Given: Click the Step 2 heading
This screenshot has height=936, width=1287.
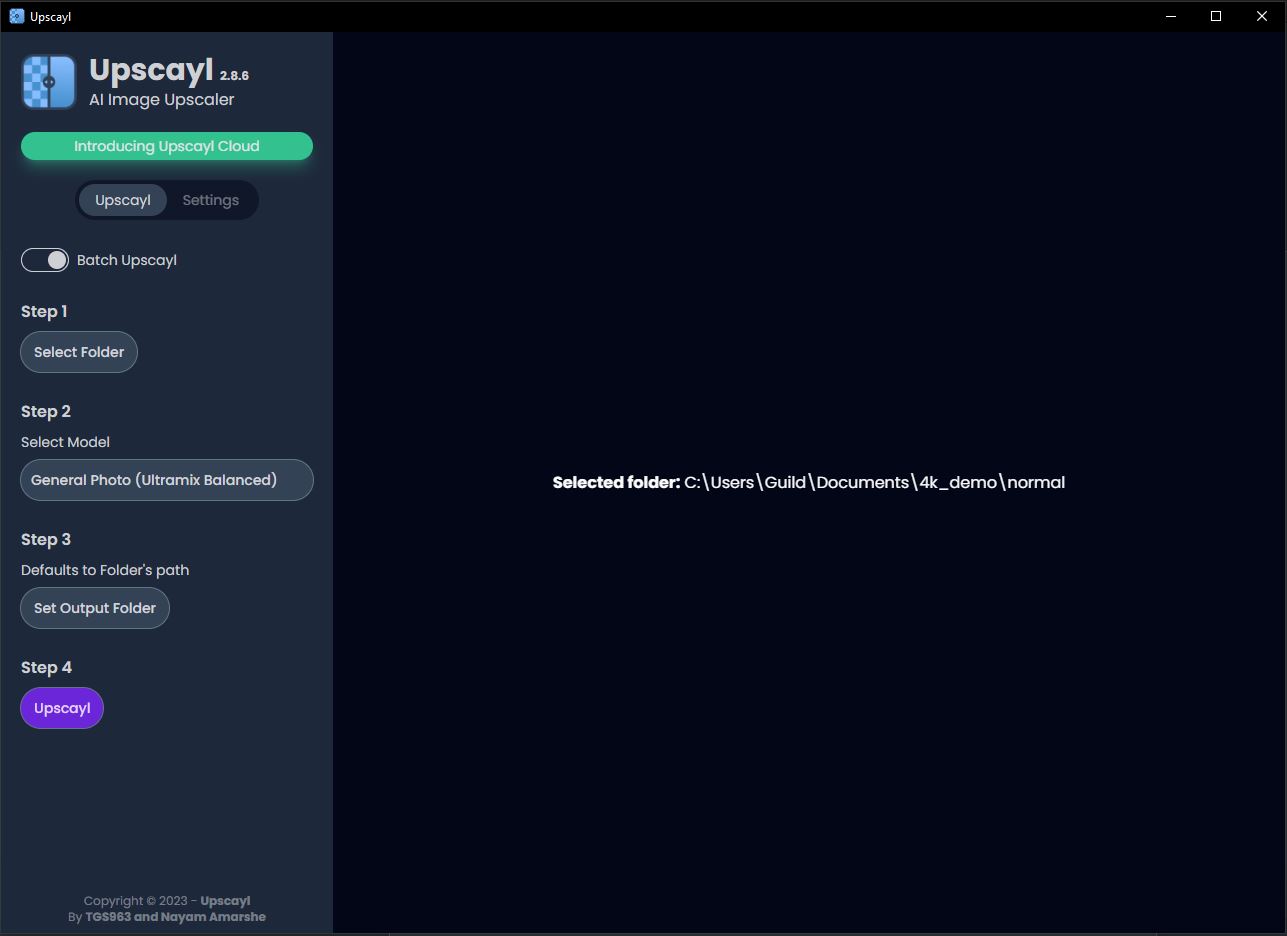Looking at the screenshot, I should coord(46,412).
